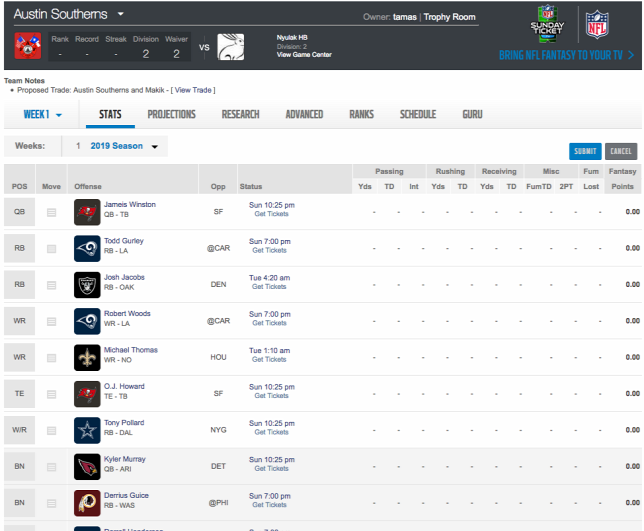Click the Fantasy Points column header
644x531 pixels.
pos(622,179)
